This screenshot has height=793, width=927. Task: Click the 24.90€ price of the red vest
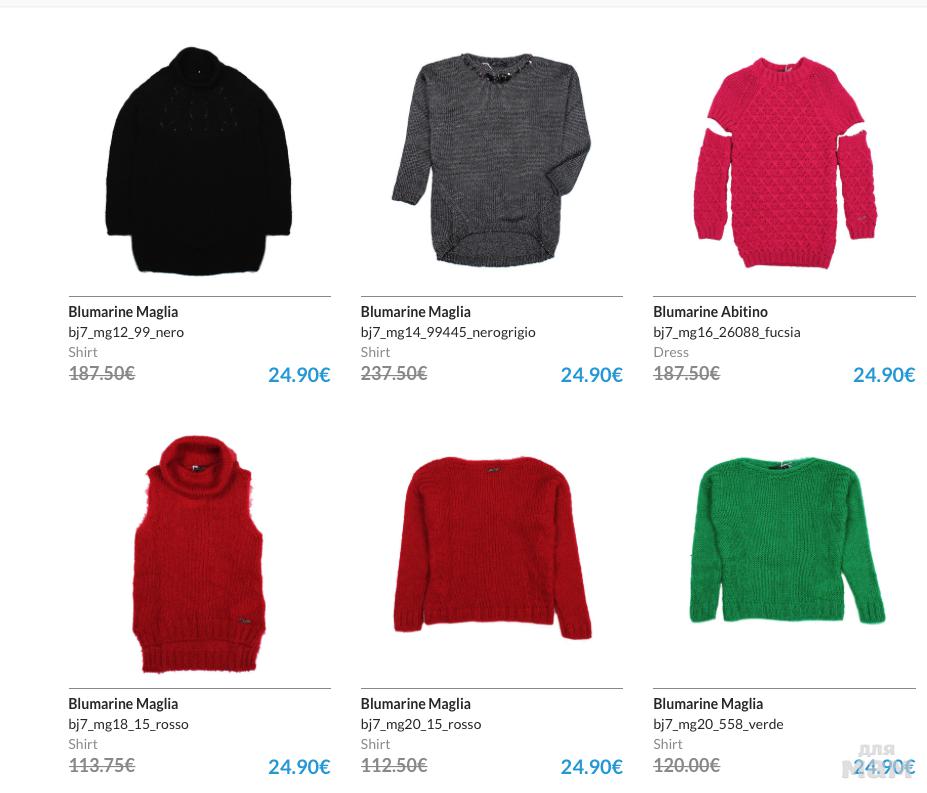(x=299, y=767)
